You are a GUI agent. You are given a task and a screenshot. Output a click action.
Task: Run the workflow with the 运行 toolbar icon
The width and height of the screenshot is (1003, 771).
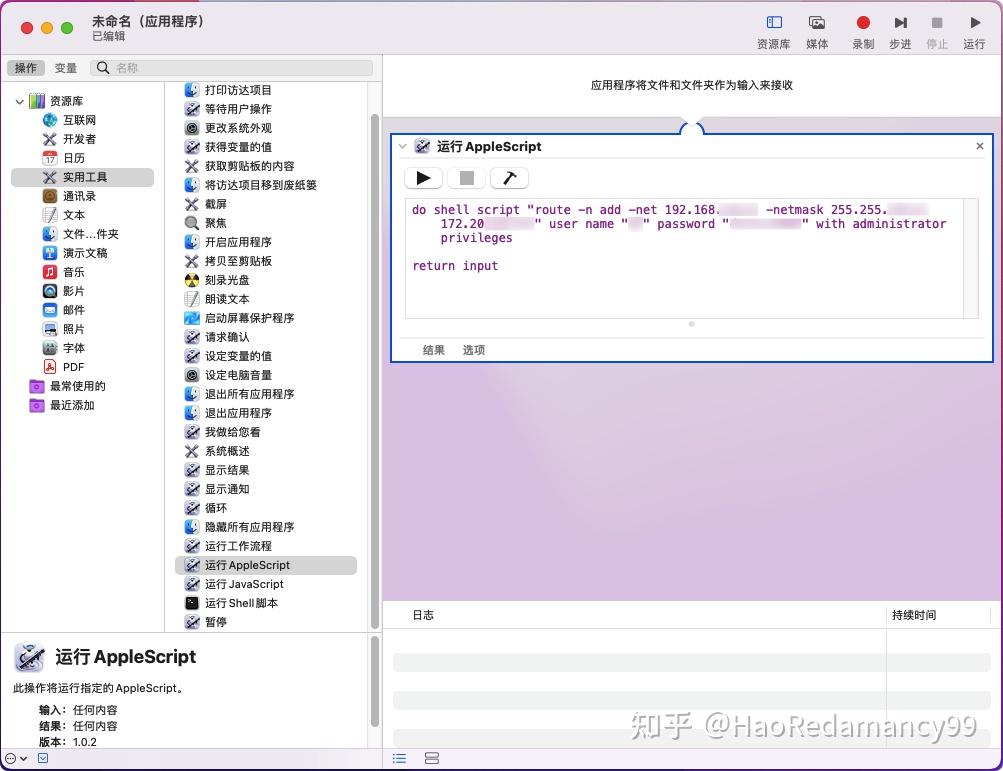point(973,22)
